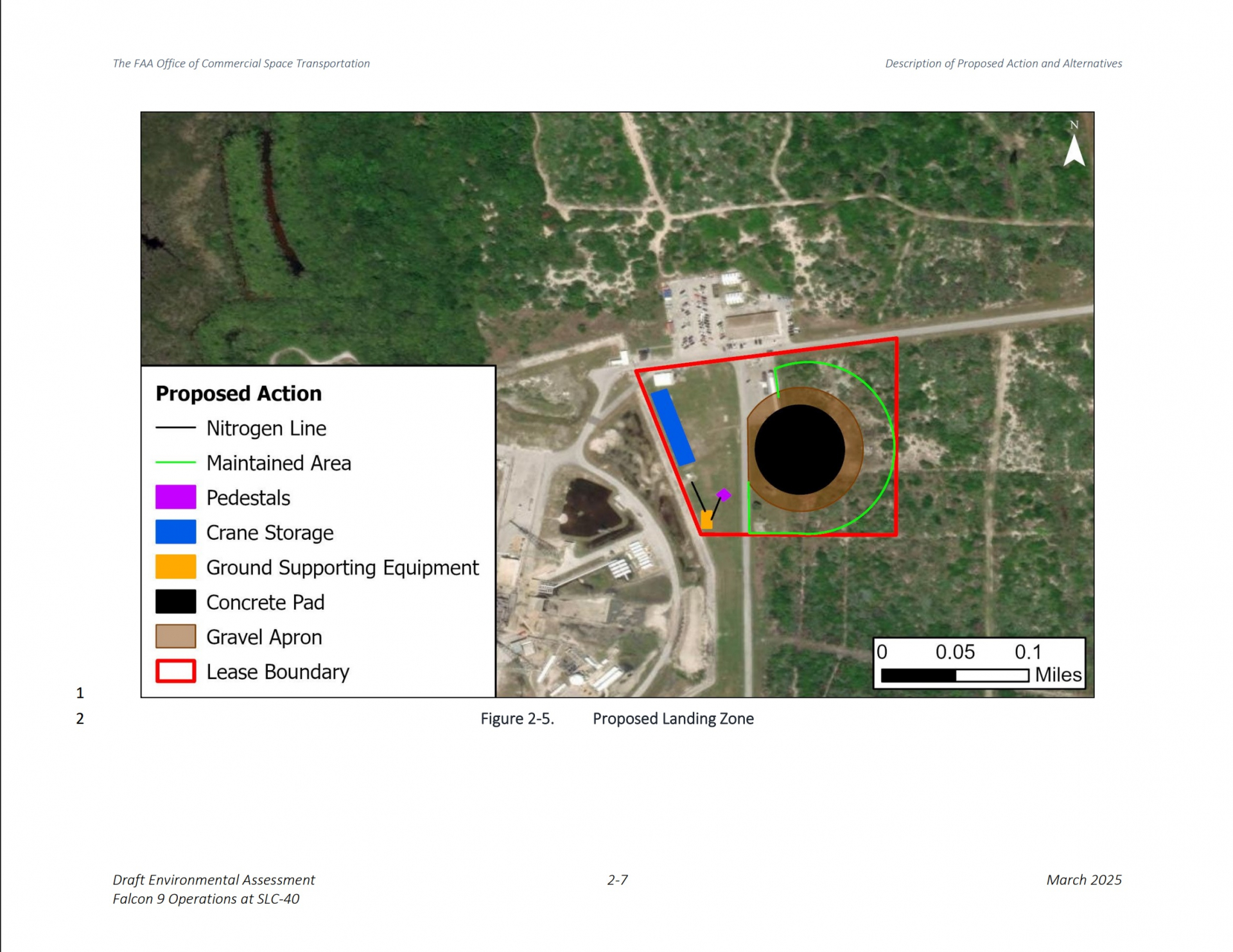The width and height of the screenshot is (1233, 952).
Task: Click the 'Crane Storage' legend label
Action: pos(270,533)
